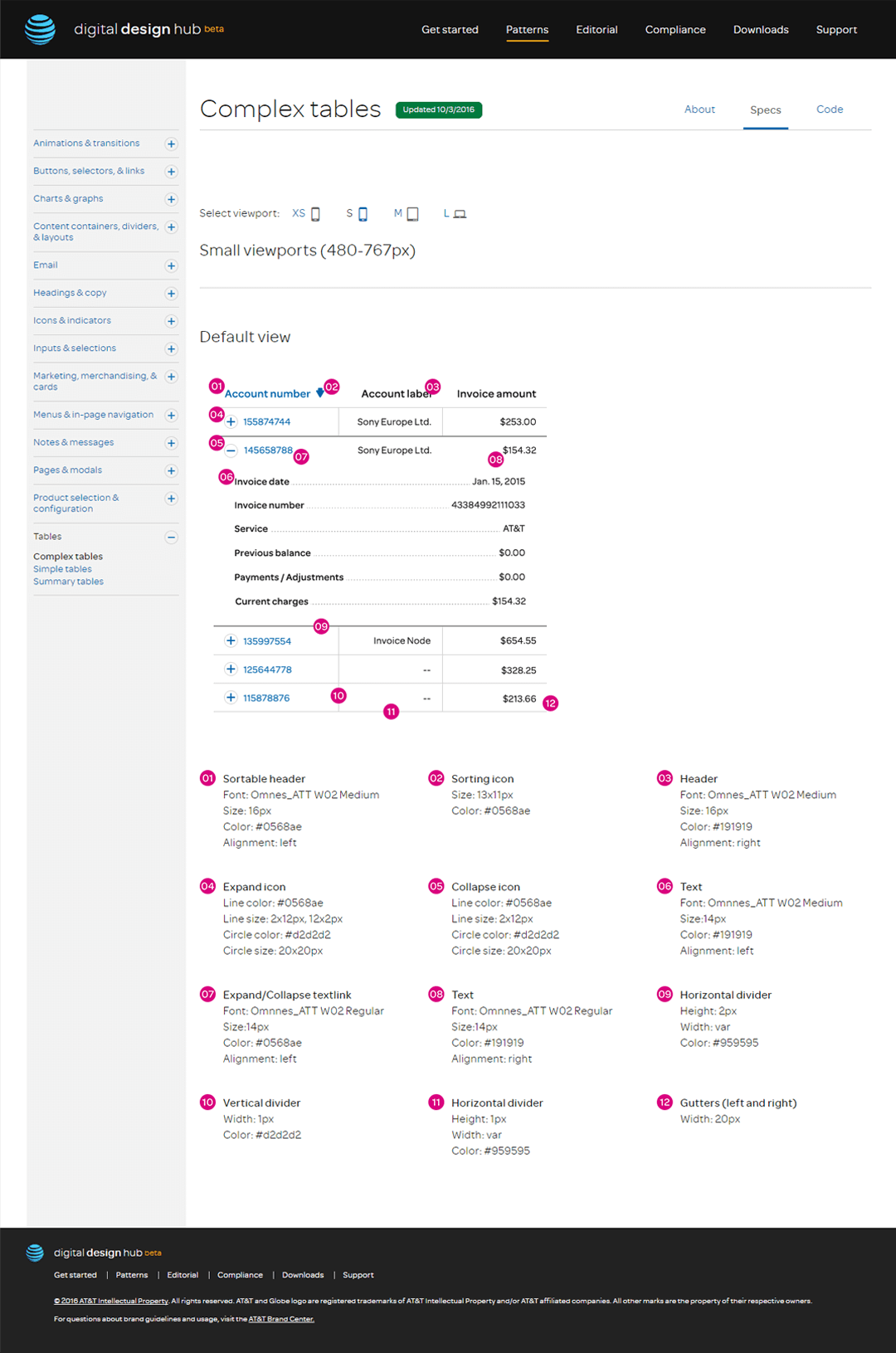Click the AT&T globe logo in header
This screenshot has width=896, height=1353.
(40, 29)
